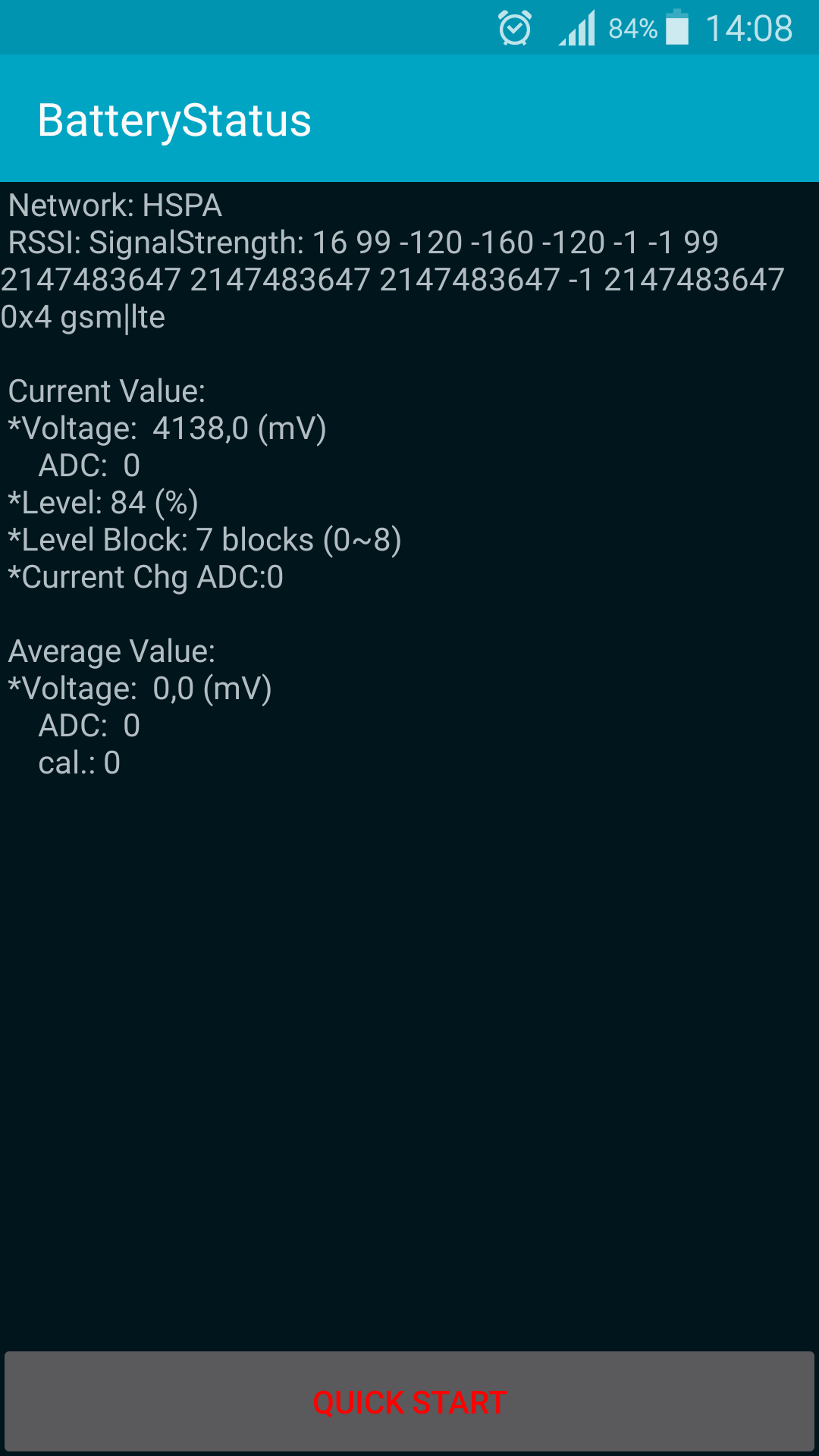Tap the alarm clock status icon

pyautogui.click(x=515, y=28)
